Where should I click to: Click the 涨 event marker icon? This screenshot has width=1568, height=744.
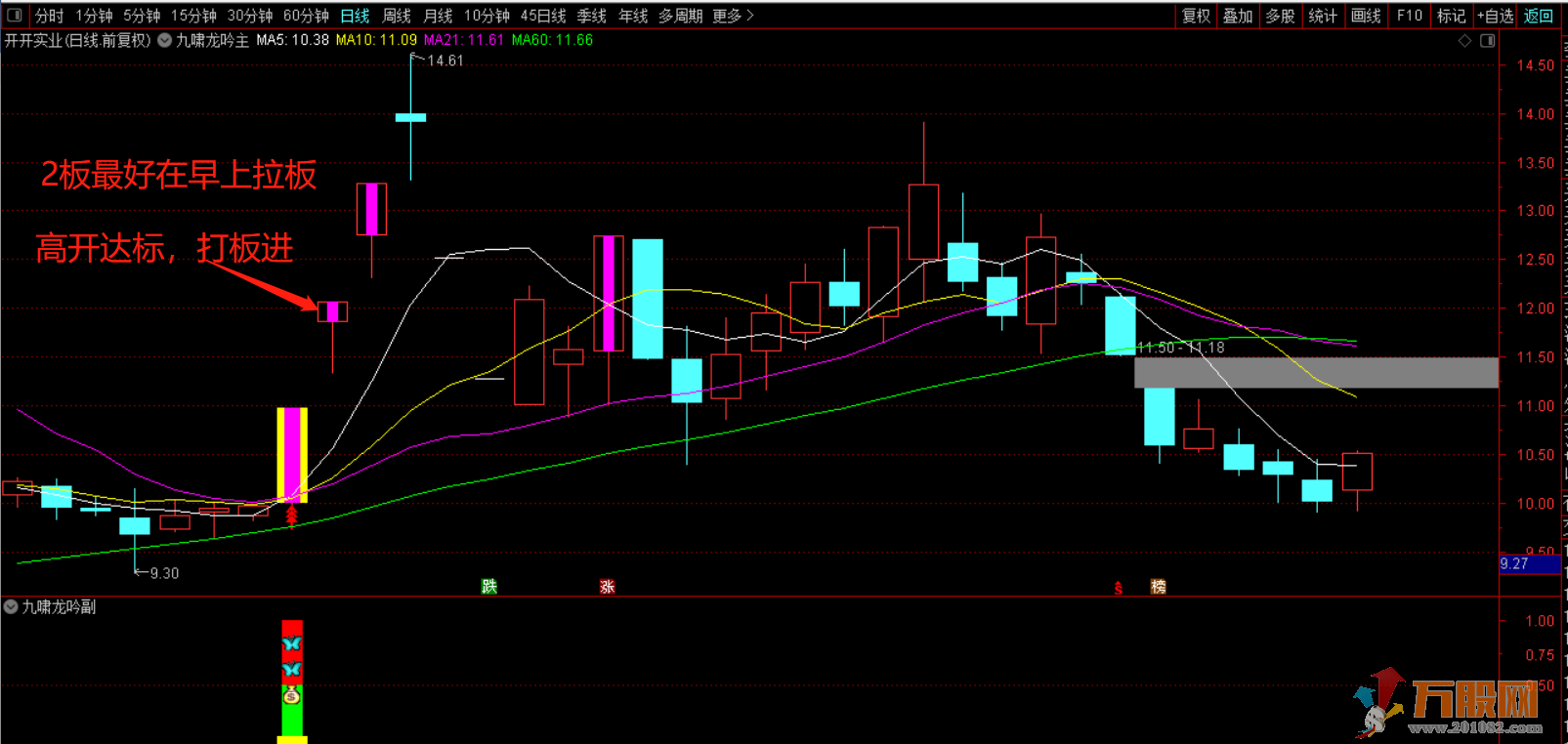click(608, 586)
